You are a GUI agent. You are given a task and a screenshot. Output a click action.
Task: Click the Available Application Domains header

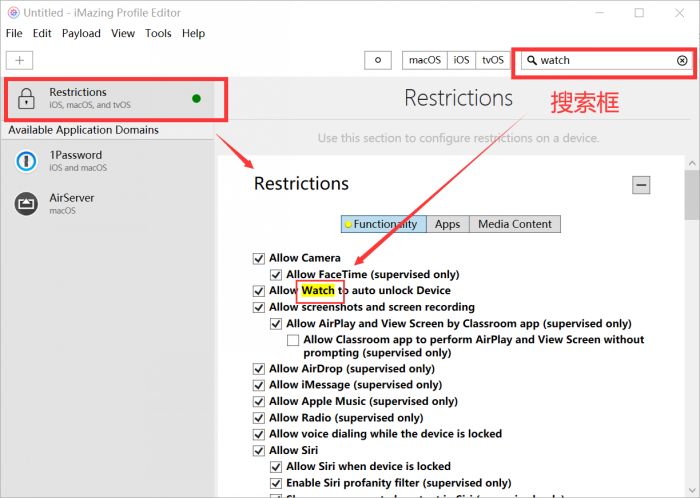click(83, 130)
